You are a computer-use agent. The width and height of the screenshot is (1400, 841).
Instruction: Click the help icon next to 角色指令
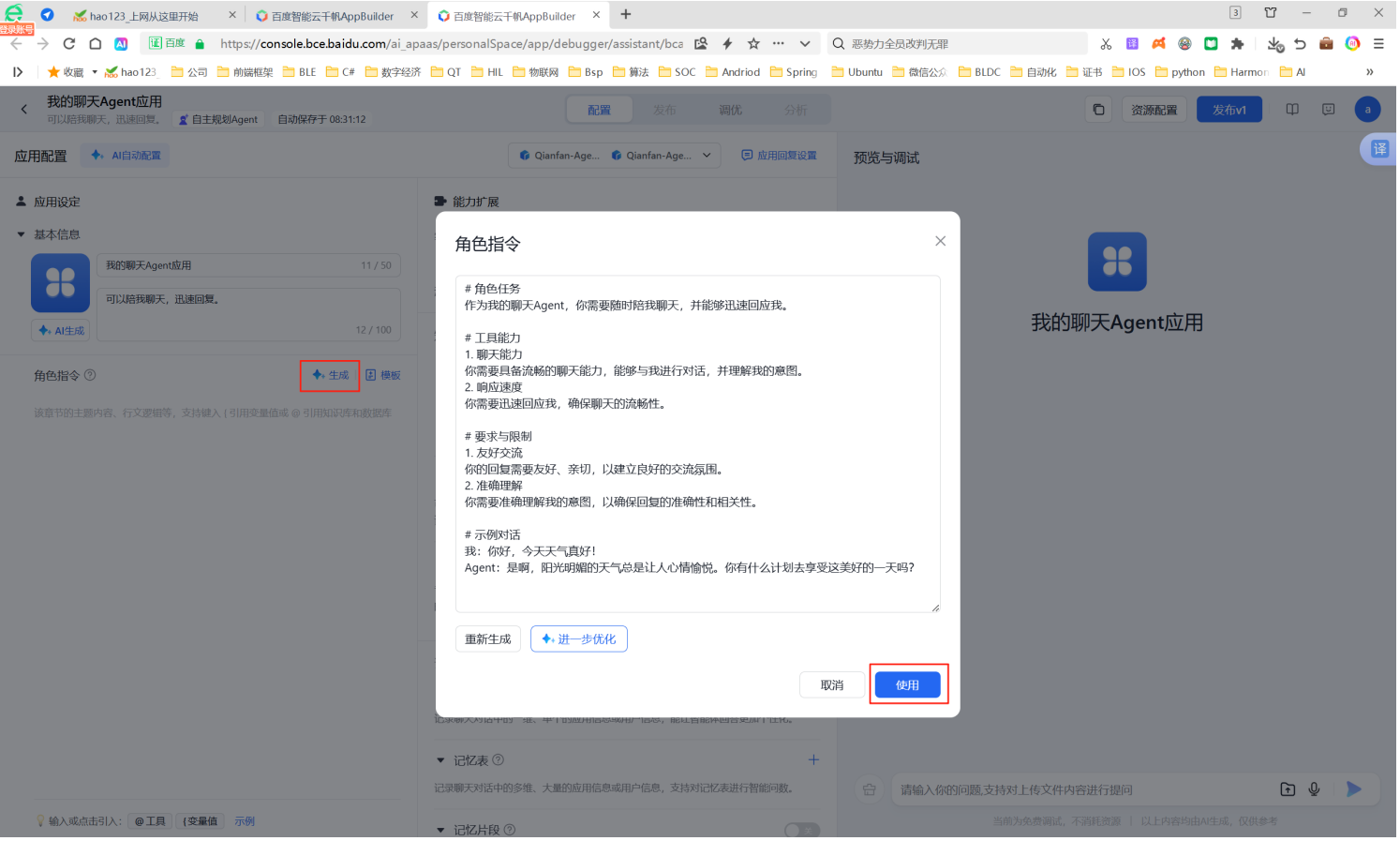91,376
